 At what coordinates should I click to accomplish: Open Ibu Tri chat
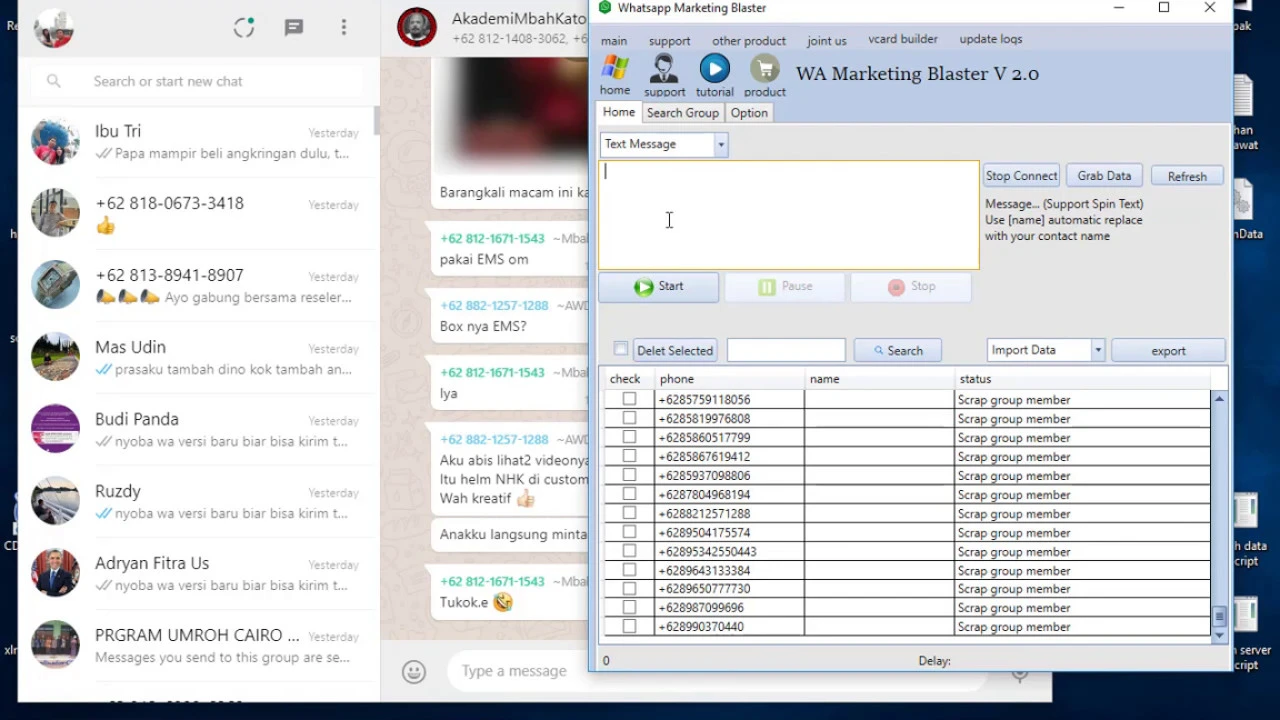click(198, 141)
